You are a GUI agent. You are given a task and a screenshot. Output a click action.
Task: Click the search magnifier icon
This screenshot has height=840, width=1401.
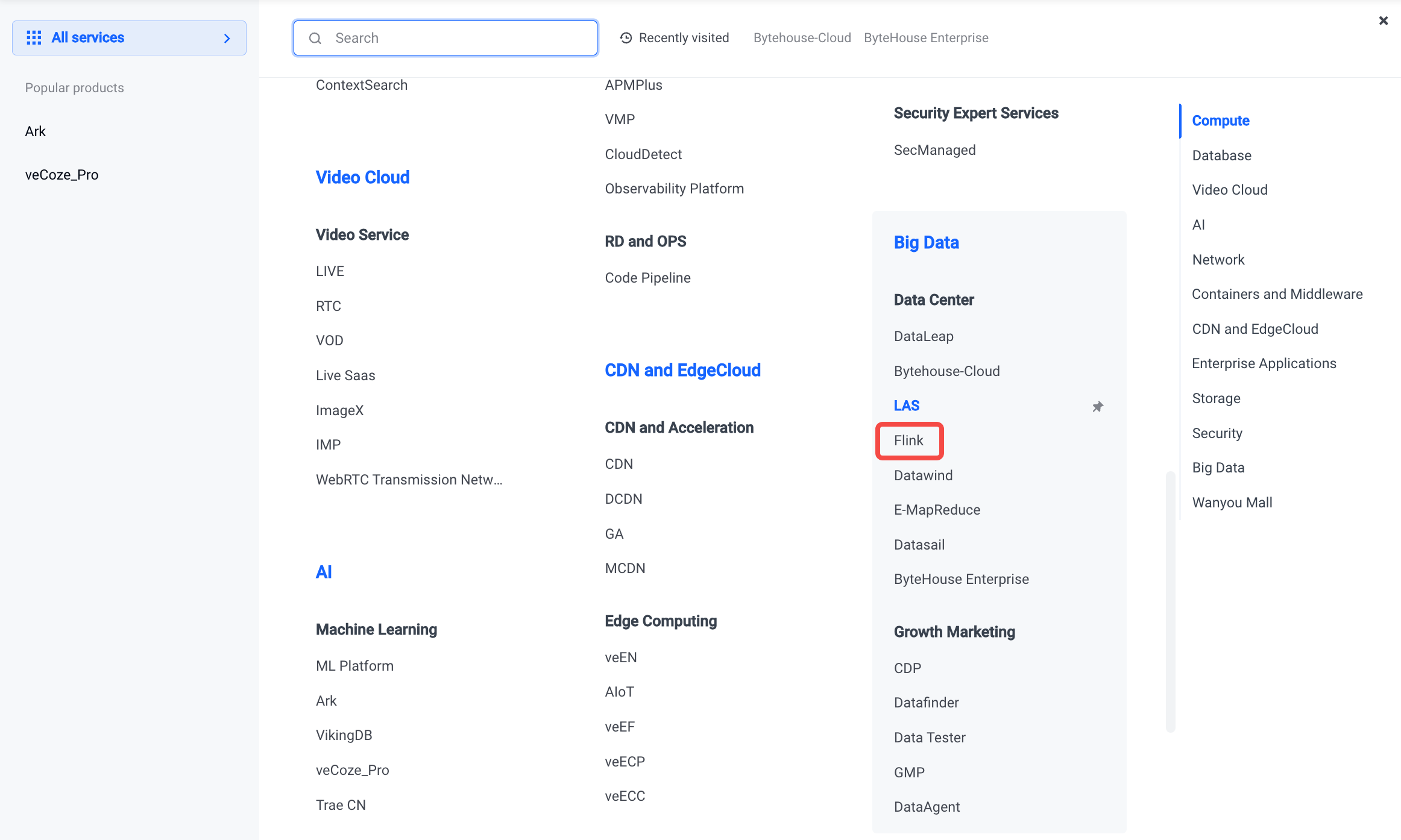click(x=315, y=39)
